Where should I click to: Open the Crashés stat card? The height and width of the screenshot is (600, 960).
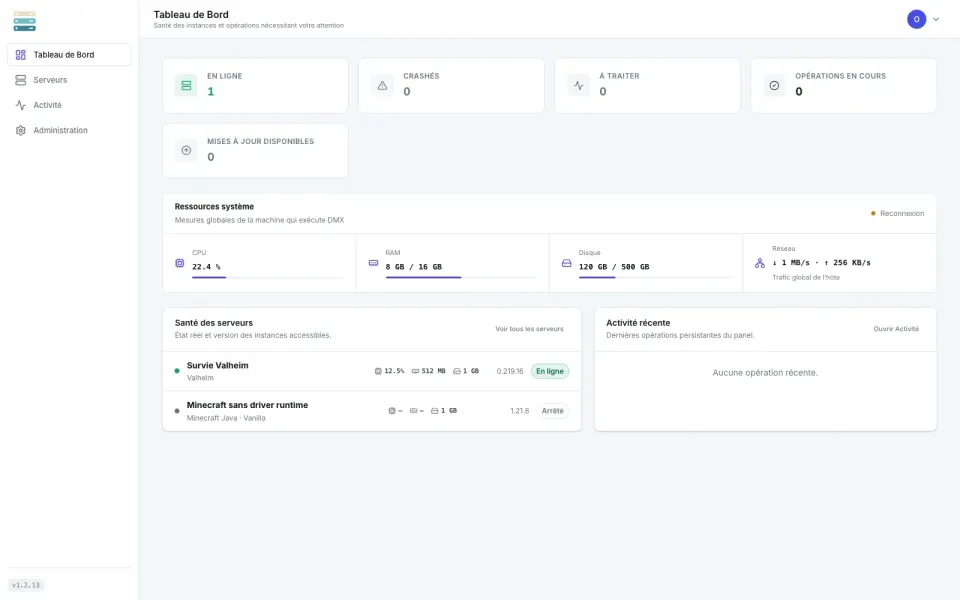pos(451,85)
